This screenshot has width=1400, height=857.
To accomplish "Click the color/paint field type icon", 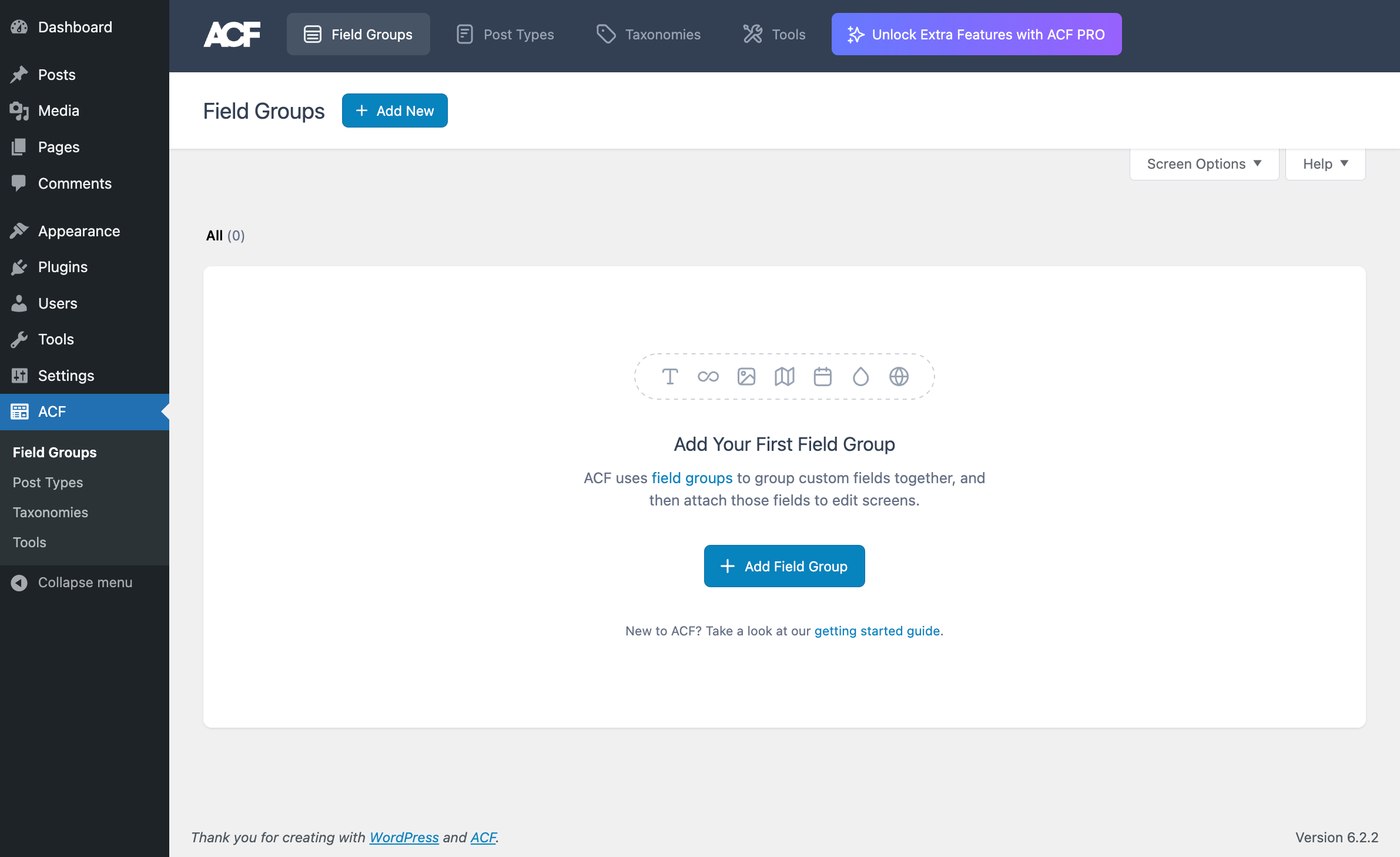I will [860, 376].
